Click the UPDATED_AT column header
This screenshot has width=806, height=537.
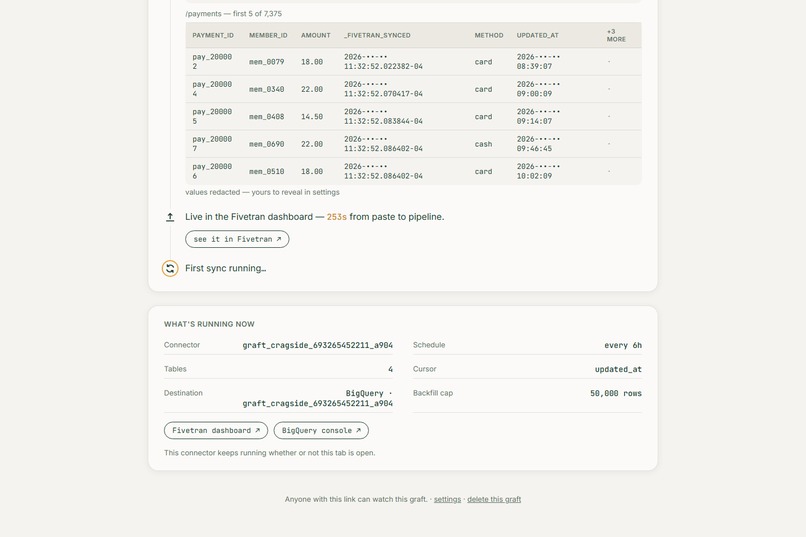(537, 35)
